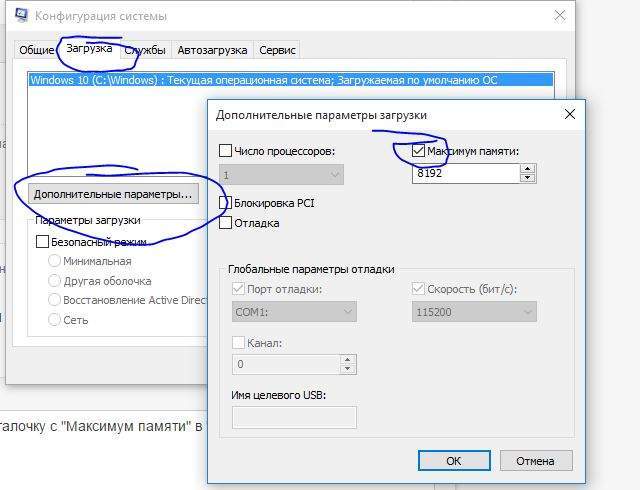Go to the Автозагрузка tab
Image resolution: width=640 pixels, height=490 pixels.
[x=212, y=50]
